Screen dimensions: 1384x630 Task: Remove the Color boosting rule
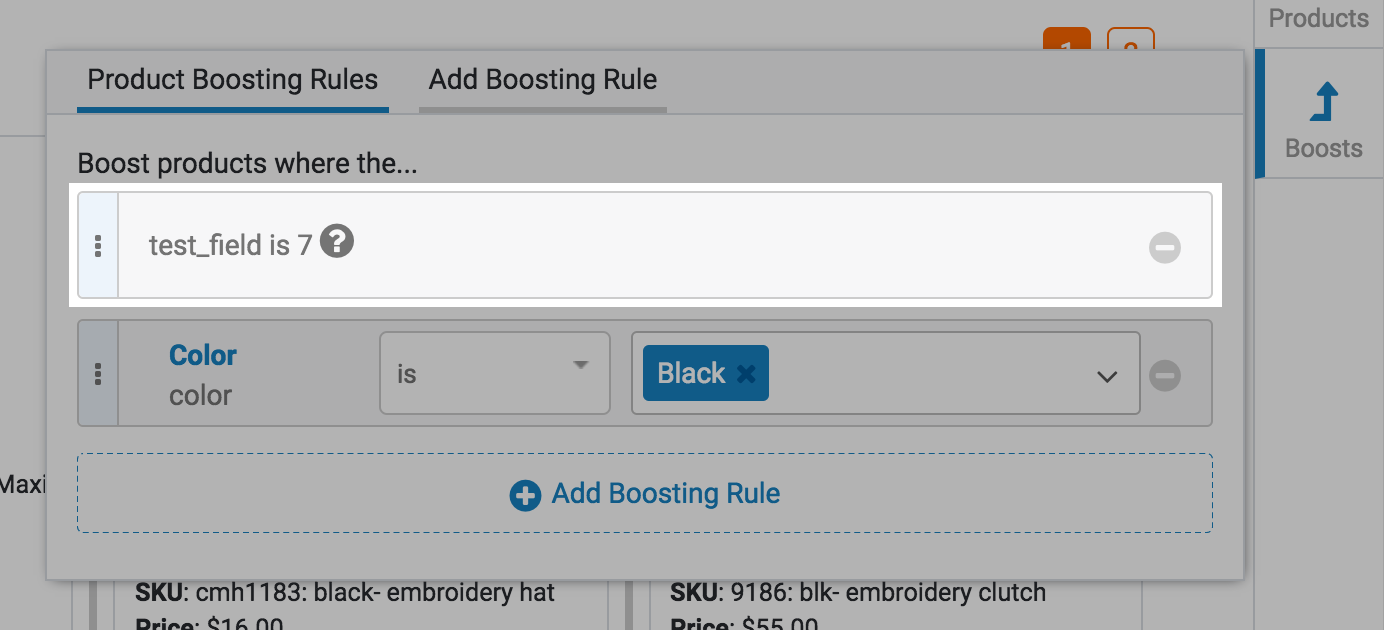pos(1165,375)
